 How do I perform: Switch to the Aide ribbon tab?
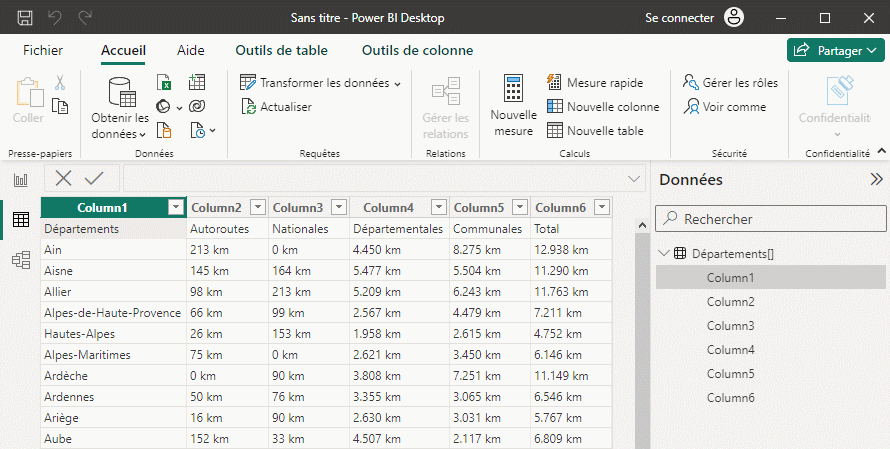pyautogui.click(x=190, y=50)
